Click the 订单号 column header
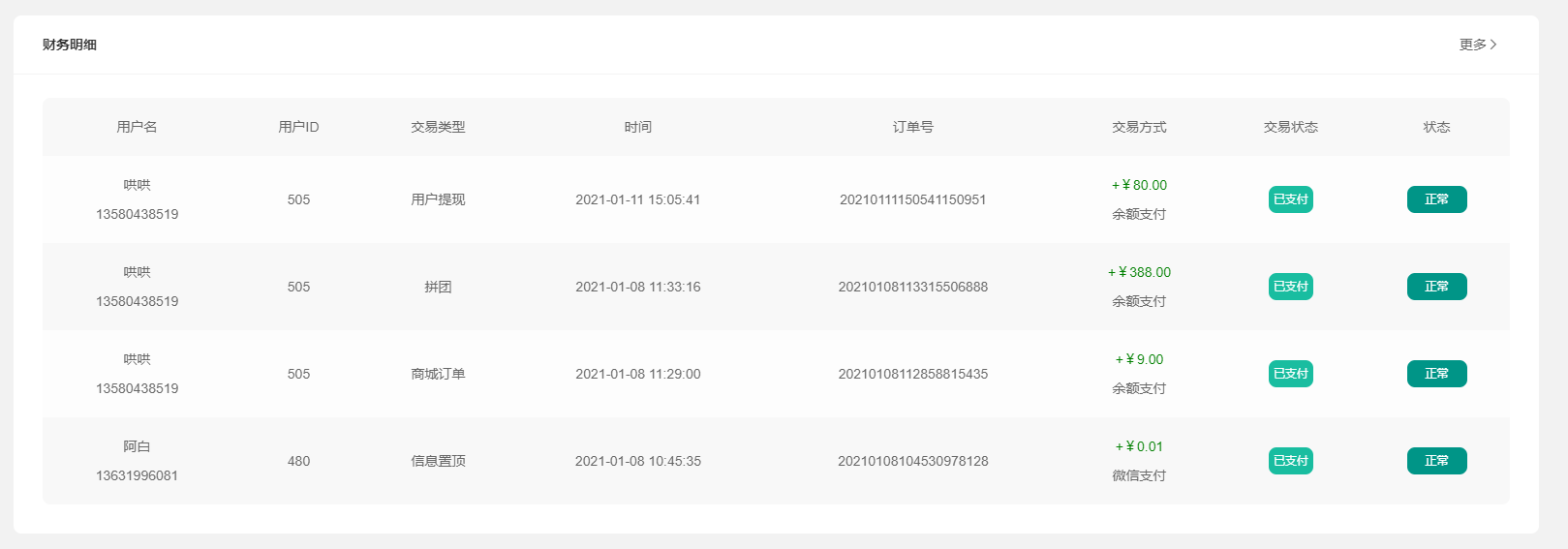 click(912, 127)
